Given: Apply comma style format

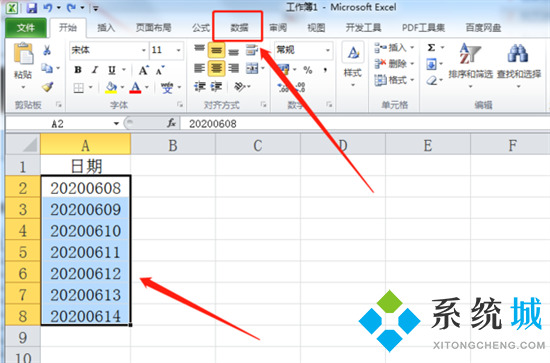Looking at the screenshot, I should [325, 70].
